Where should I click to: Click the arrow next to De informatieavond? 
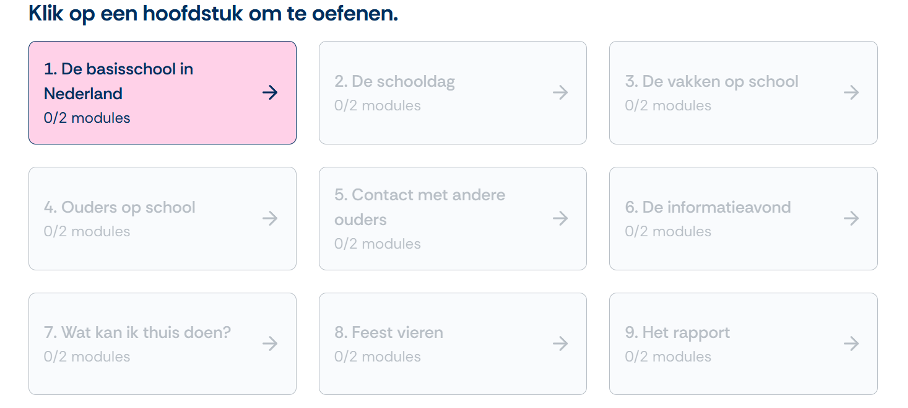tap(851, 219)
